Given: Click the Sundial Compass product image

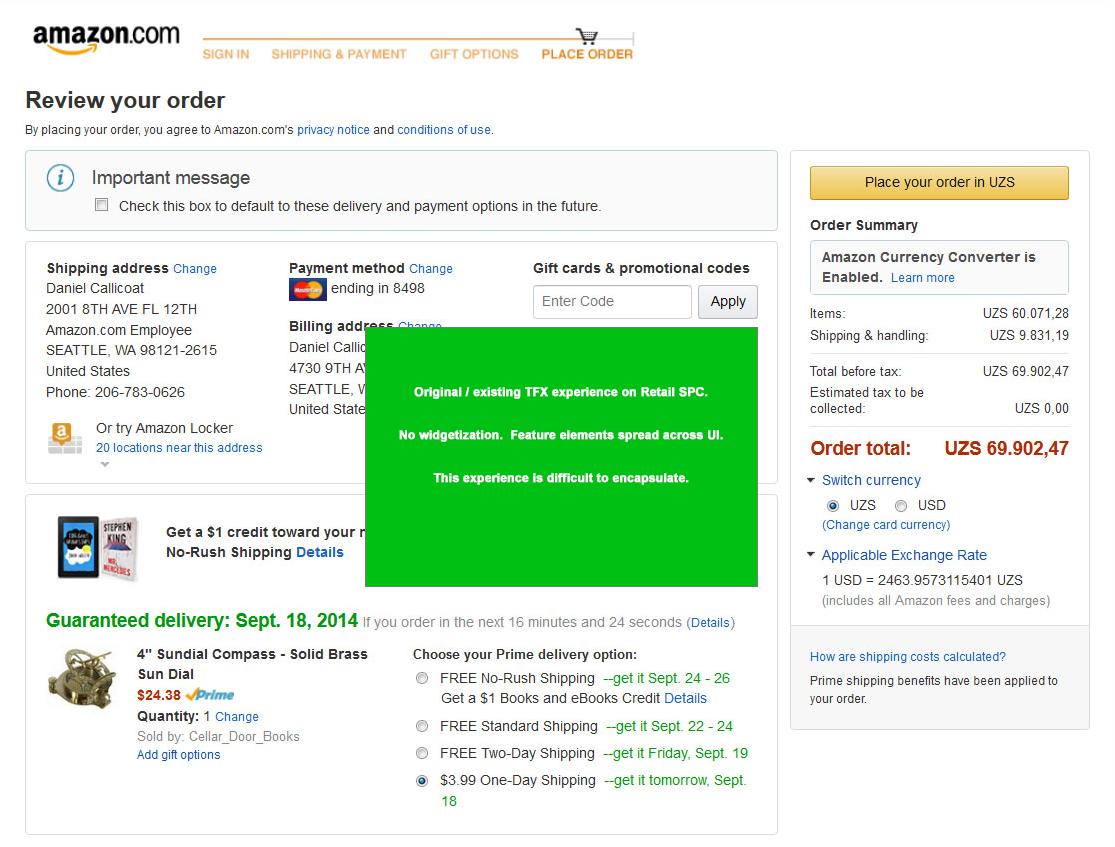Looking at the screenshot, I should tap(82, 678).
